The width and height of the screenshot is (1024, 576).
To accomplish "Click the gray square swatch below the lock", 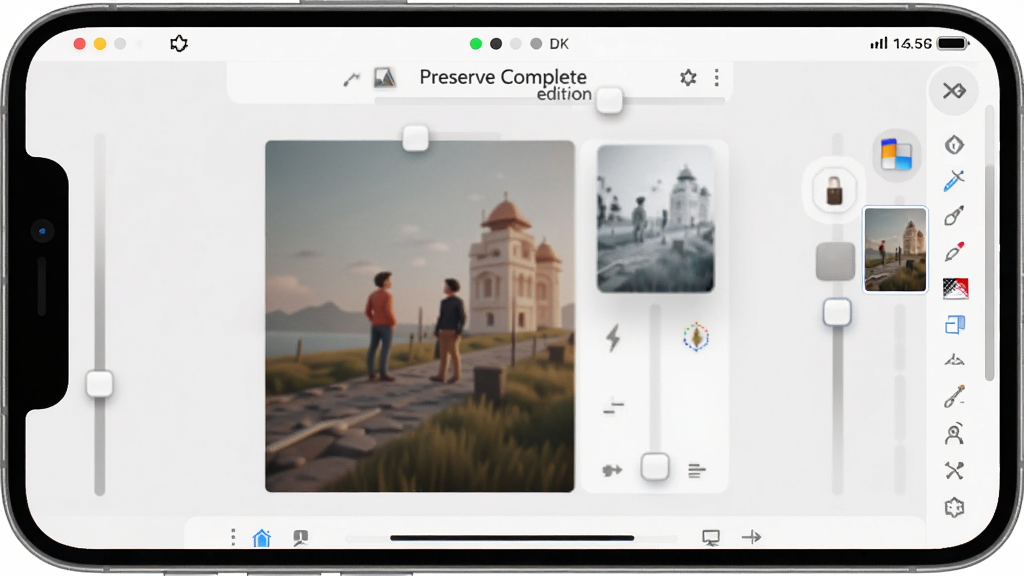I will tap(835, 261).
